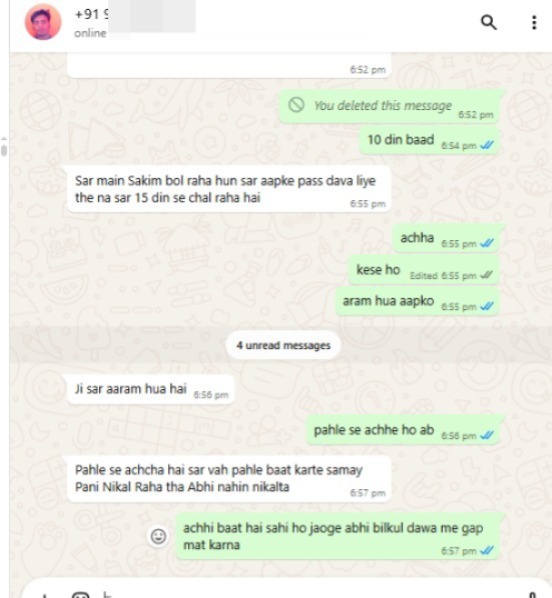Screen dimensions: 552x598
Task: Click the '4 unread messages' divider
Action: pyautogui.click(x=283, y=345)
